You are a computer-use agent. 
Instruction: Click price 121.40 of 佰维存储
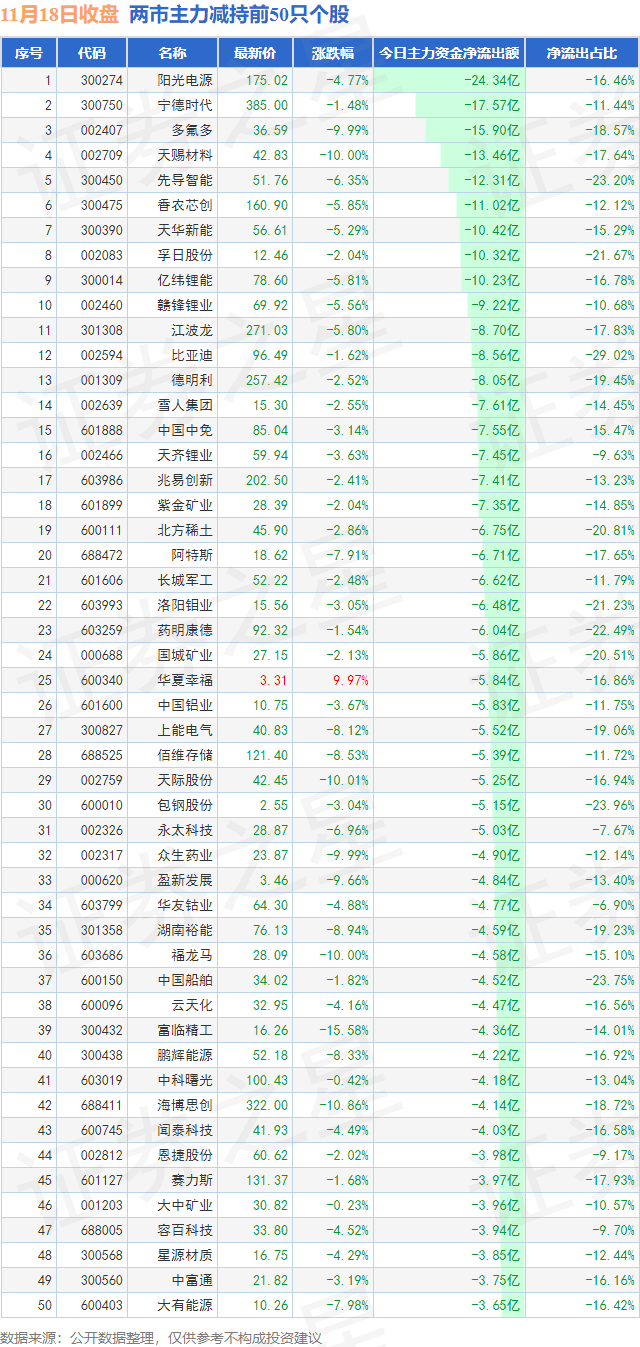(x=266, y=755)
